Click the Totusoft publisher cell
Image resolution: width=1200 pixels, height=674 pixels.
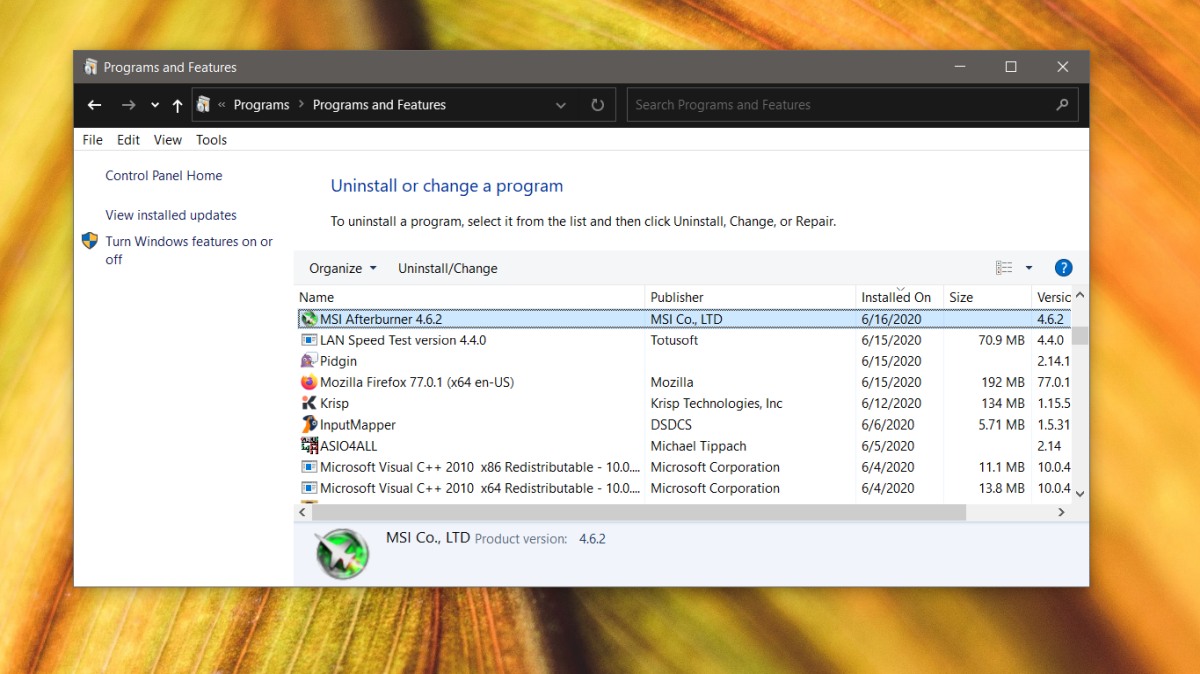[674, 340]
